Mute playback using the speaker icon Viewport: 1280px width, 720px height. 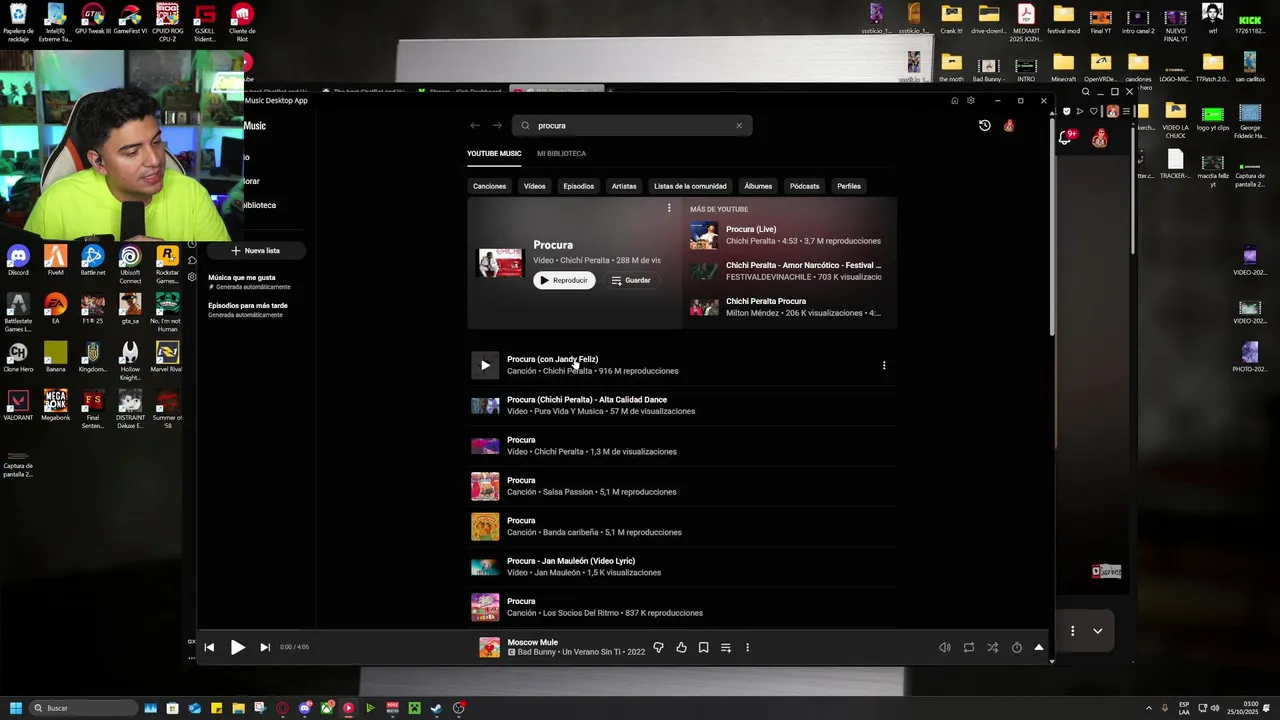944,648
